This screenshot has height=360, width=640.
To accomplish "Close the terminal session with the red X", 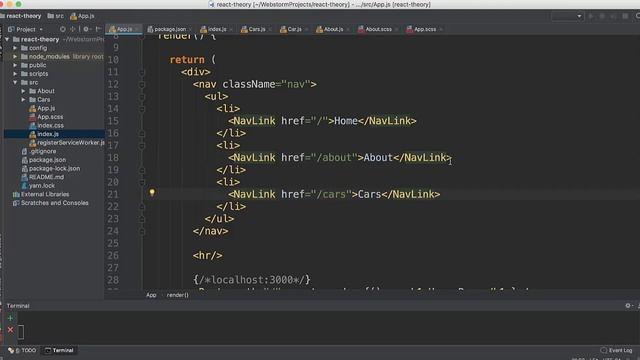I will tap(10, 330).
